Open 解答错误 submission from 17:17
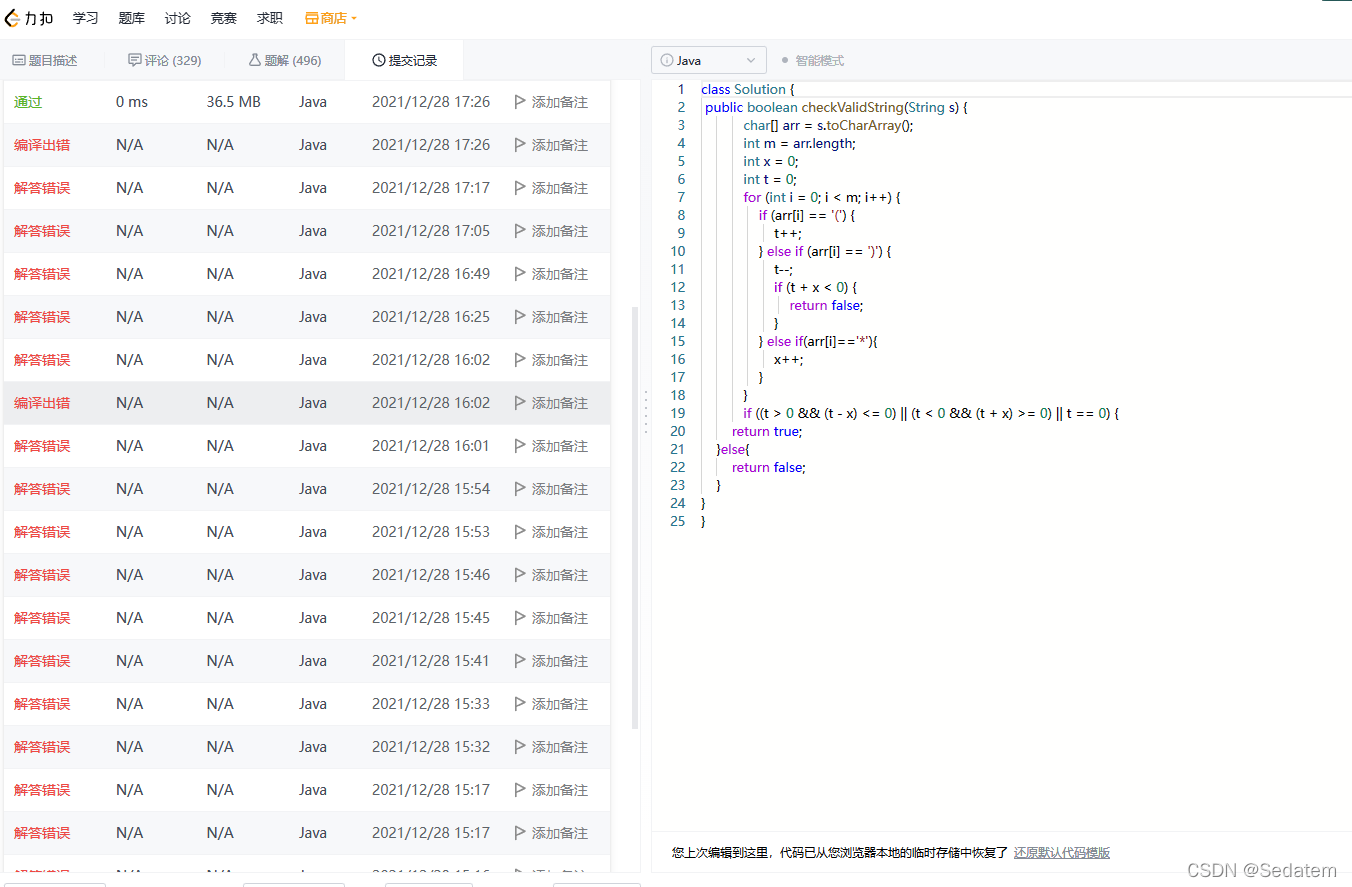 point(42,188)
